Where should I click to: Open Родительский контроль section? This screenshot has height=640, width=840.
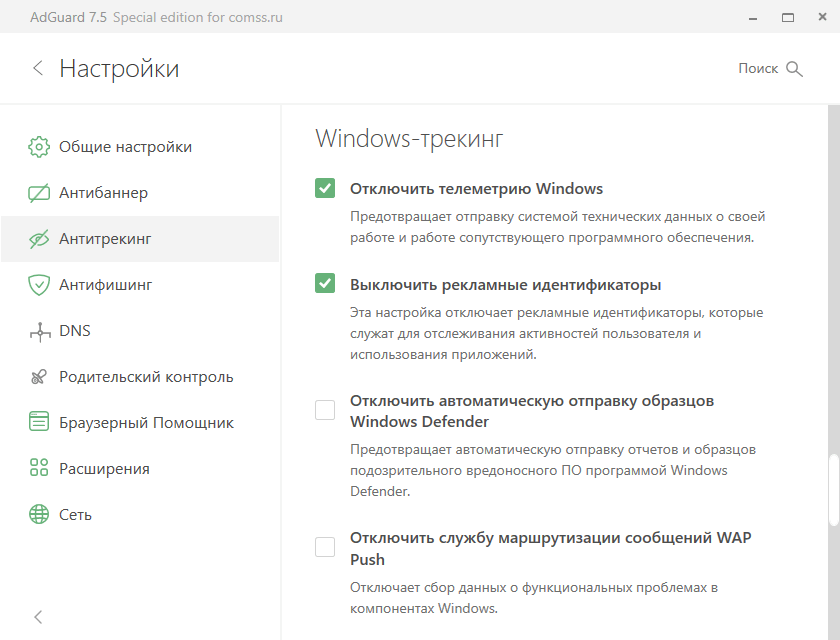pyautogui.click(x=140, y=377)
